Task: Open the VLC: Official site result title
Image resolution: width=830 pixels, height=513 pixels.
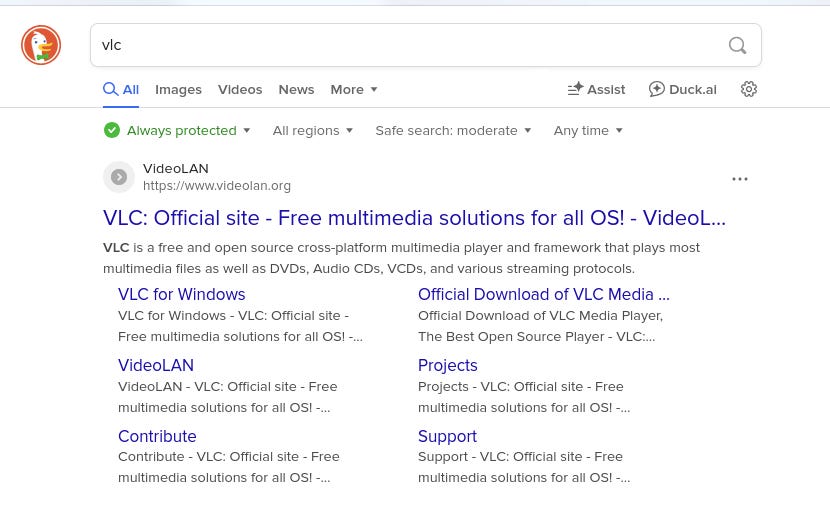Action: [x=414, y=218]
